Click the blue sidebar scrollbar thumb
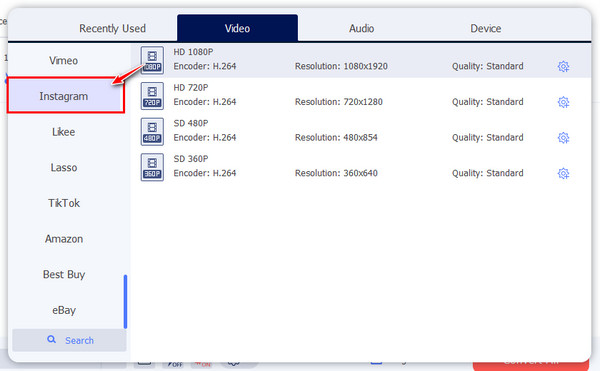The width and height of the screenshot is (600, 371). pyautogui.click(x=125, y=301)
